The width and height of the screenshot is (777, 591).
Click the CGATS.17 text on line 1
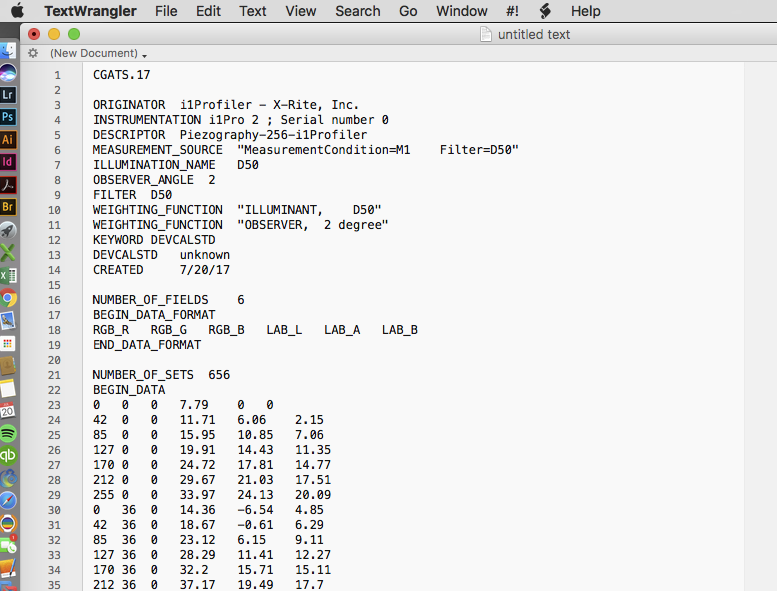tap(121, 75)
